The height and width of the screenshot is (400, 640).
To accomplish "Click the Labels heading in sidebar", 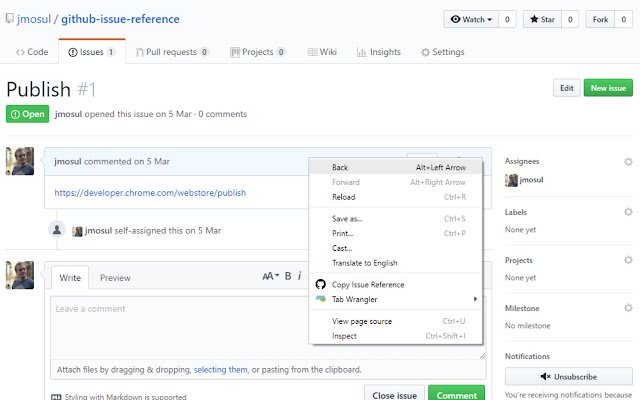I will [x=516, y=212].
